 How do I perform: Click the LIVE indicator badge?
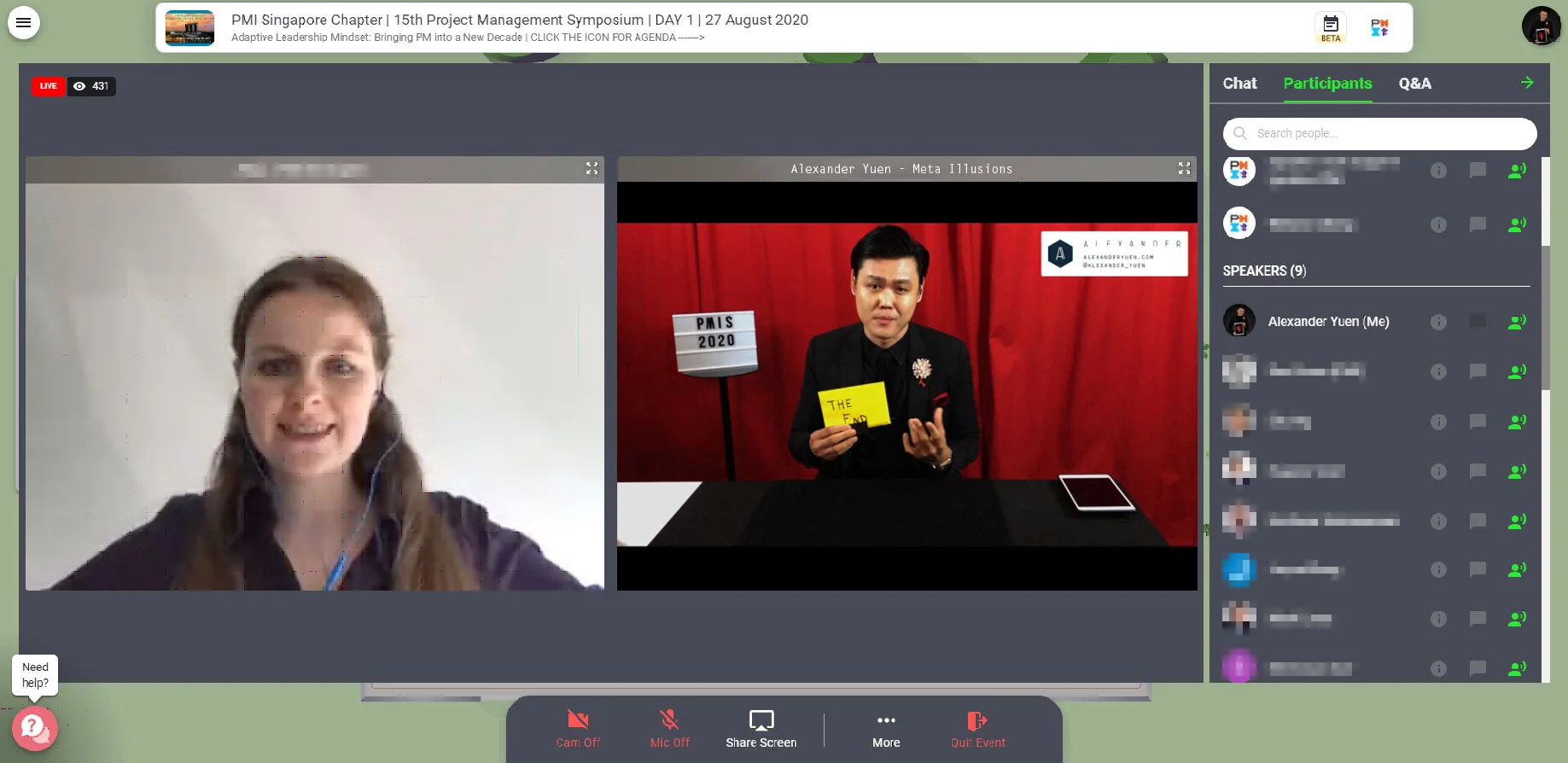coord(49,86)
